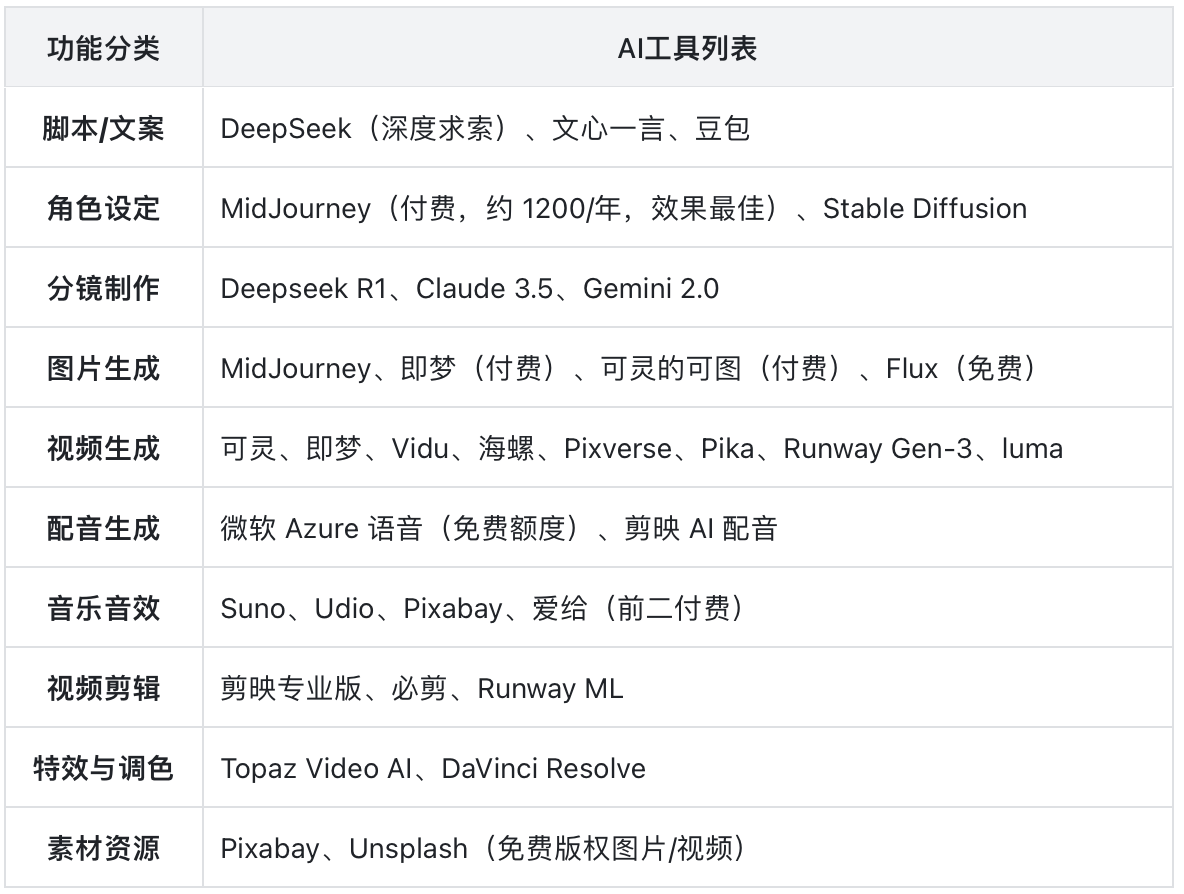Select the 视频剪辑 category cell
This screenshot has width=1184, height=894.
pos(103,689)
